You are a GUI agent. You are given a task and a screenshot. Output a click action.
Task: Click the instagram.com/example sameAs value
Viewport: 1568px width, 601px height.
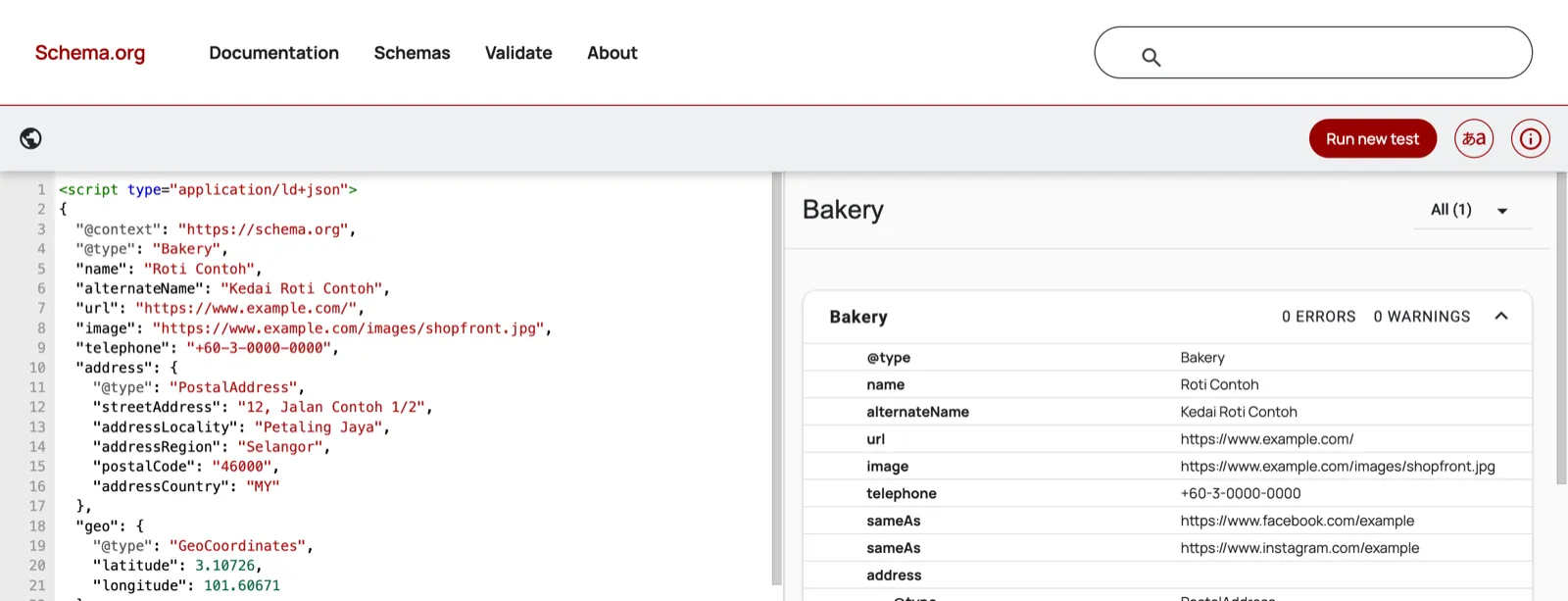point(1299,548)
